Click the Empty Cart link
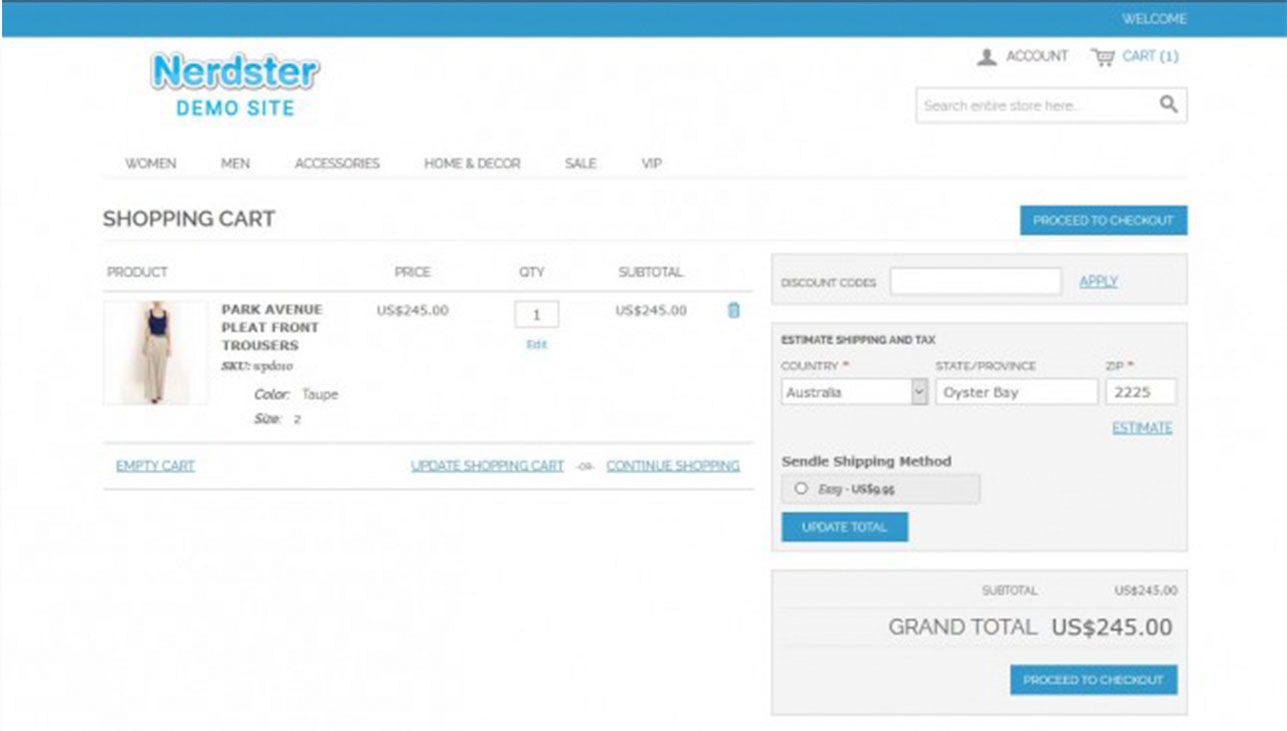 155,466
